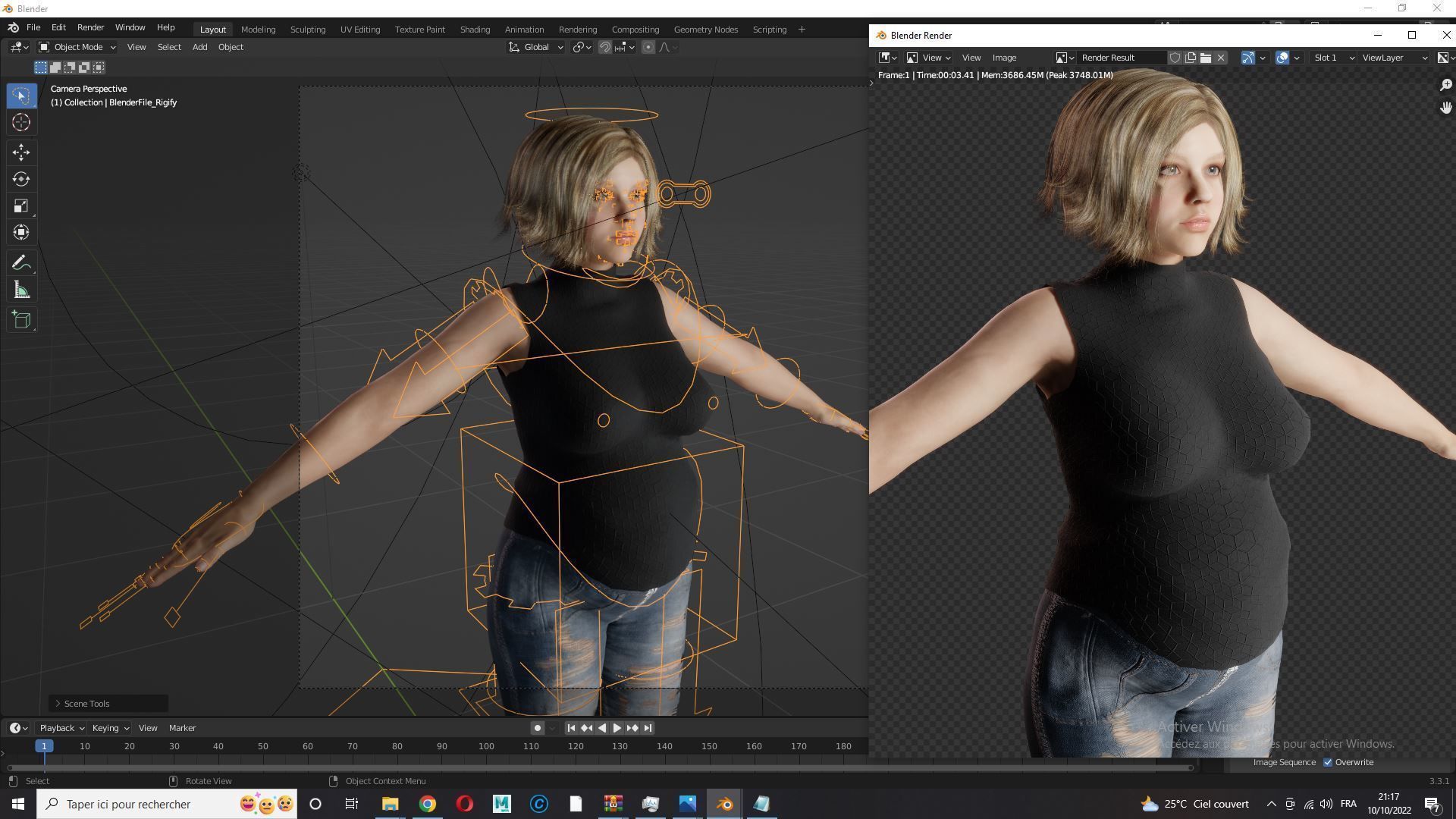Open View mode dropdown in Render window
The image size is (1456, 819).
coord(929,58)
